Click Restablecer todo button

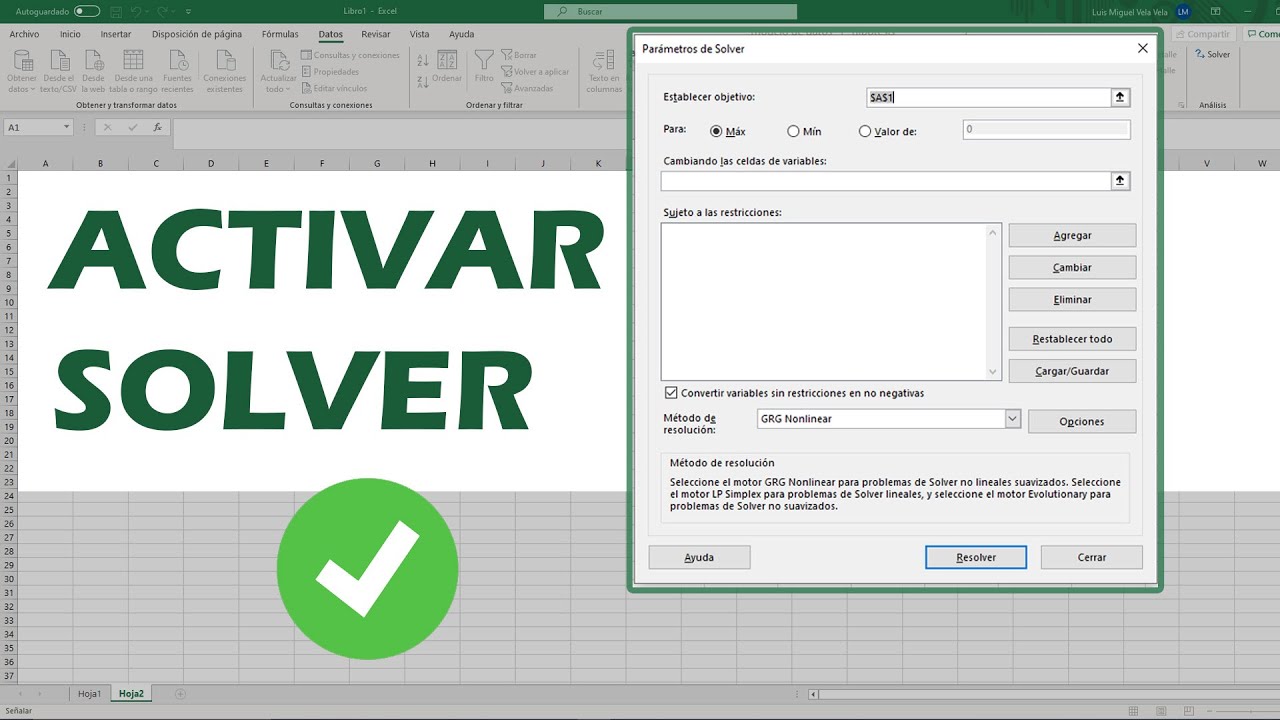point(1072,339)
